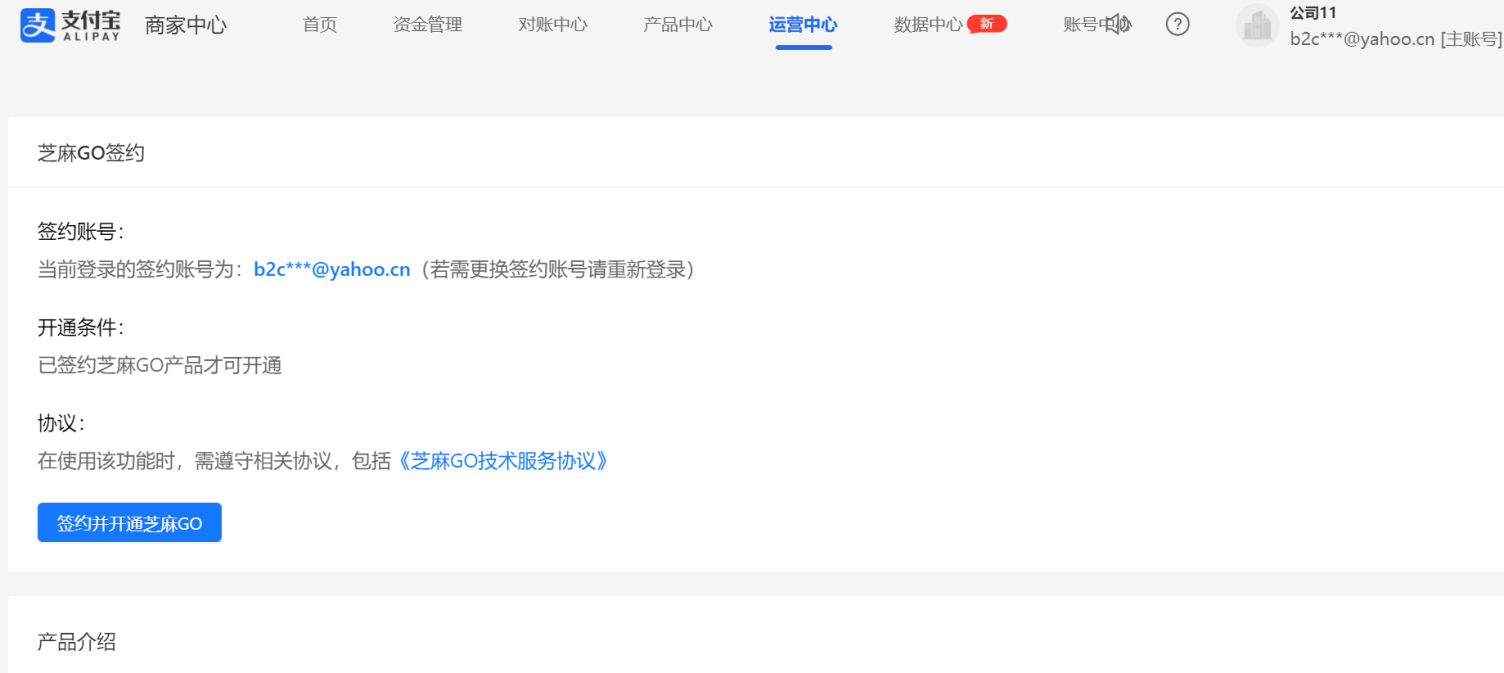Click the 签约并开通芝麻GO button
The height and width of the screenshot is (673, 1504).
129,522
